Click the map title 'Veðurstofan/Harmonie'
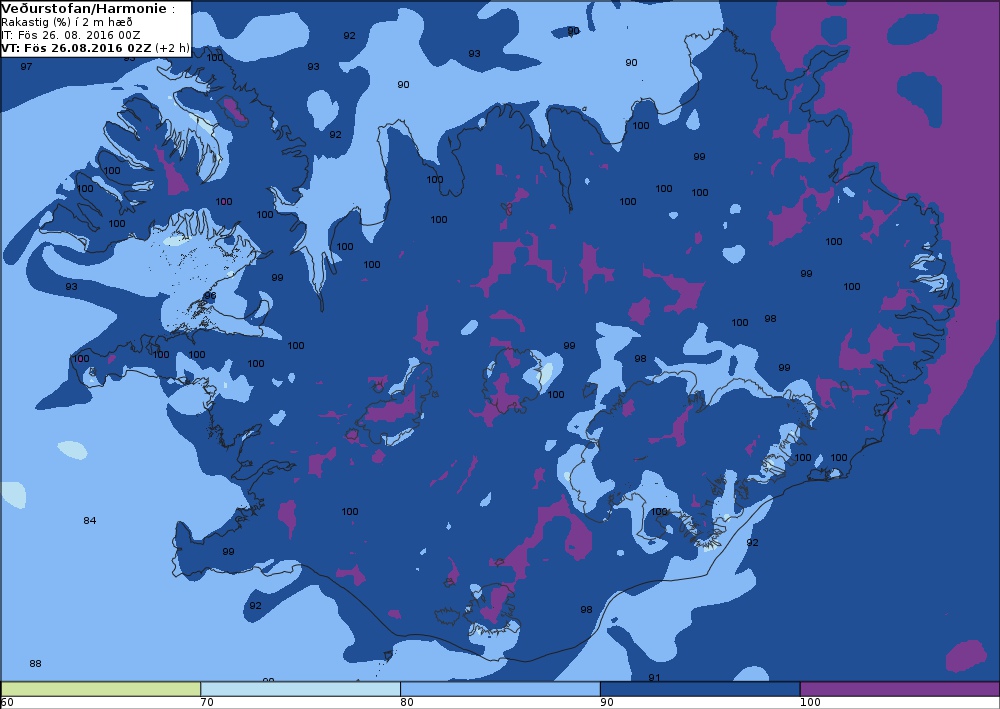The width and height of the screenshot is (1000, 709). point(84,9)
